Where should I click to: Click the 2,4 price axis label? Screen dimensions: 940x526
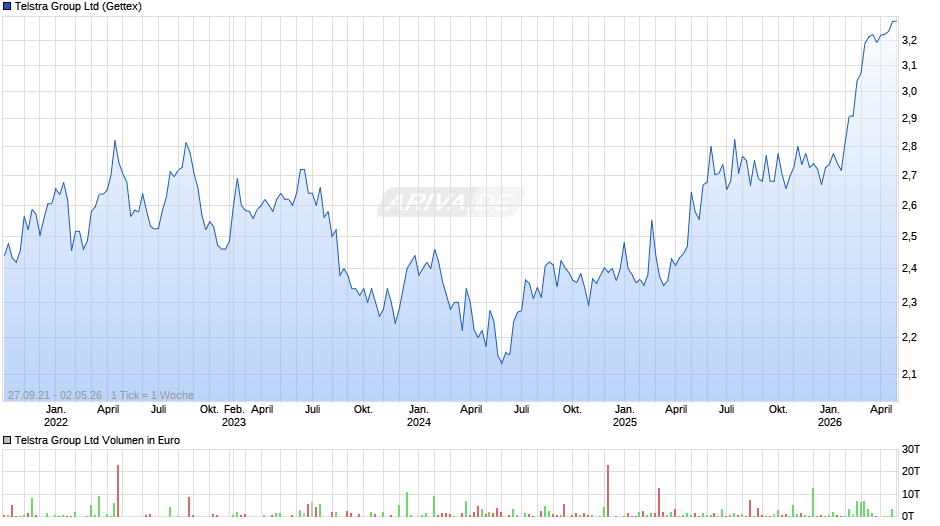(909, 268)
